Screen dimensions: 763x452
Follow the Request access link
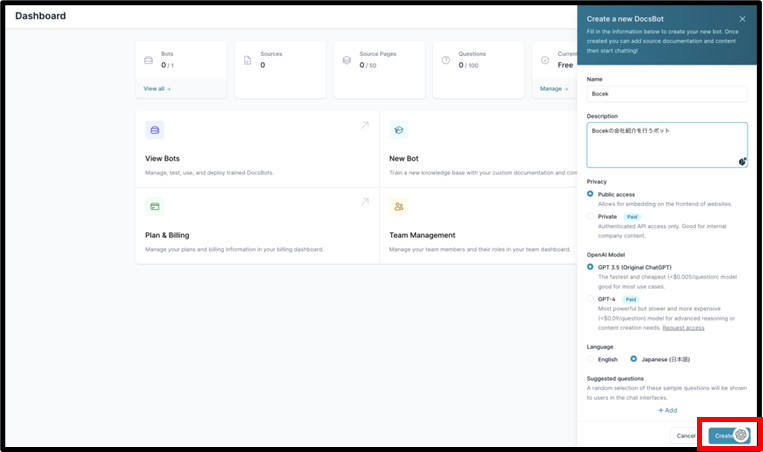[x=683, y=328]
